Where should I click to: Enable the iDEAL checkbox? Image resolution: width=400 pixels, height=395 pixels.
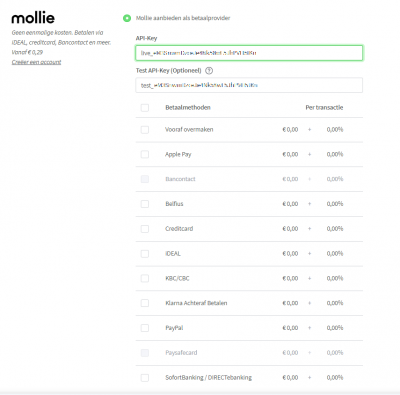(x=145, y=254)
